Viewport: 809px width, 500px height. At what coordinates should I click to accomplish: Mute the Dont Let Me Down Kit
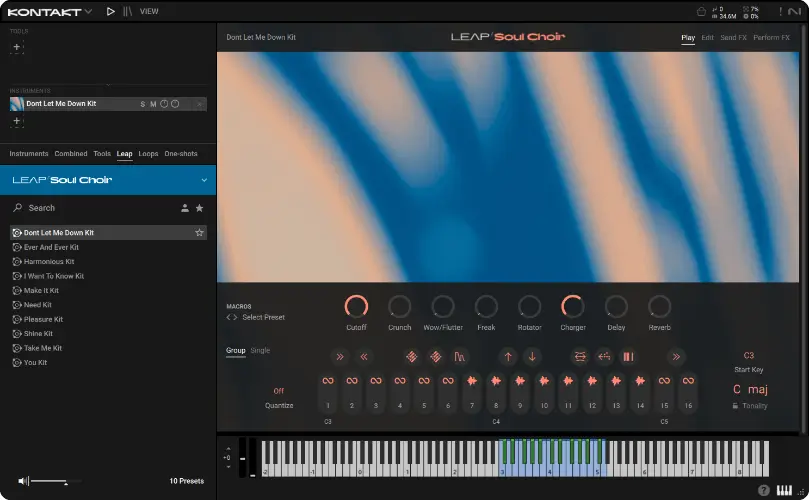(153, 104)
